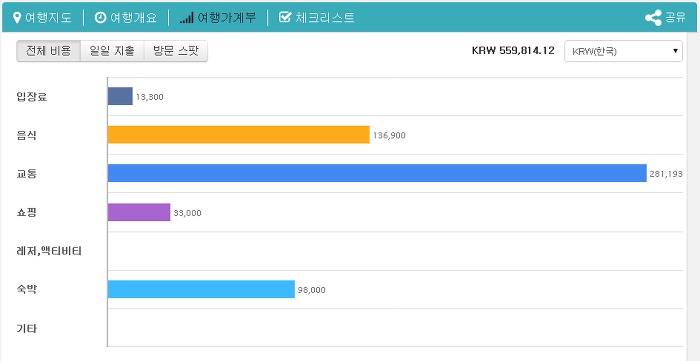
Task: Open the 여행지도 tab
Action: click(42, 17)
